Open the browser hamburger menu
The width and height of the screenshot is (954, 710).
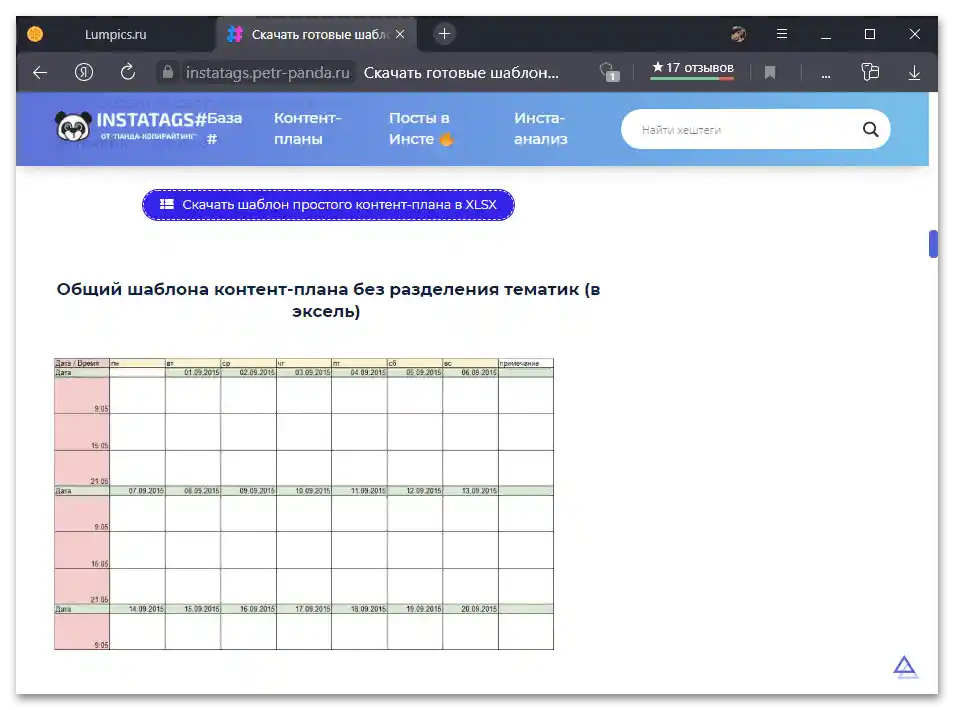click(x=782, y=34)
